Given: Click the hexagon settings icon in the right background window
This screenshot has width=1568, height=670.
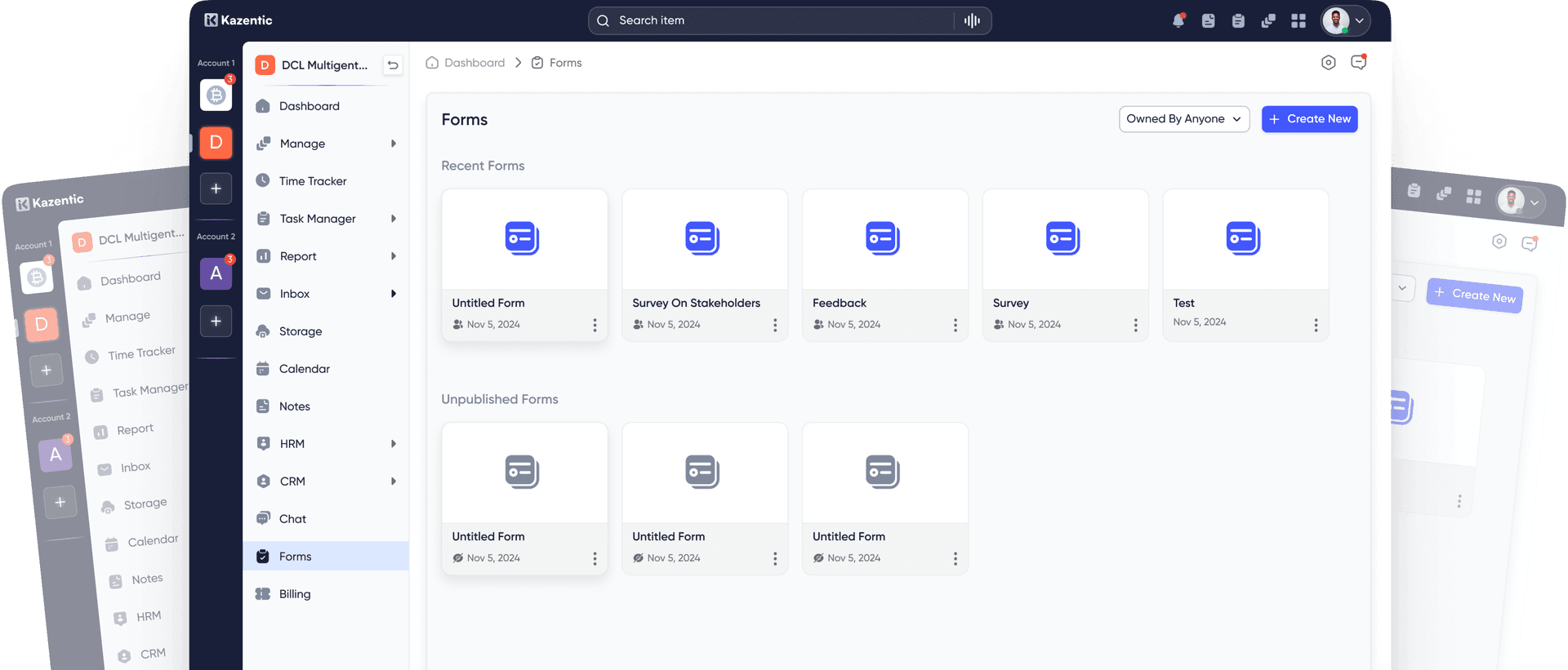Looking at the screenshot, I should (x=1499, y=242).
